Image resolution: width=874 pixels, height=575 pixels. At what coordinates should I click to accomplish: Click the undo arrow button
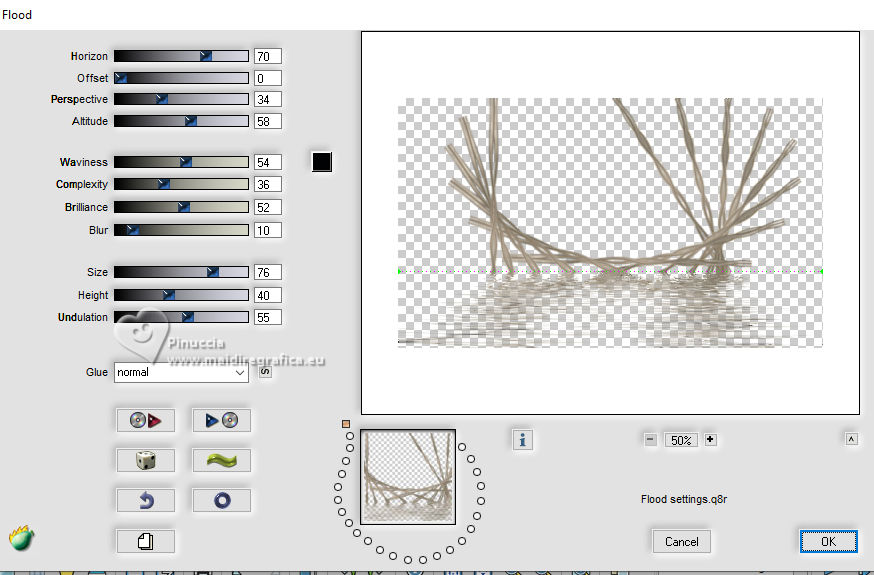click(x=146, y=501)
